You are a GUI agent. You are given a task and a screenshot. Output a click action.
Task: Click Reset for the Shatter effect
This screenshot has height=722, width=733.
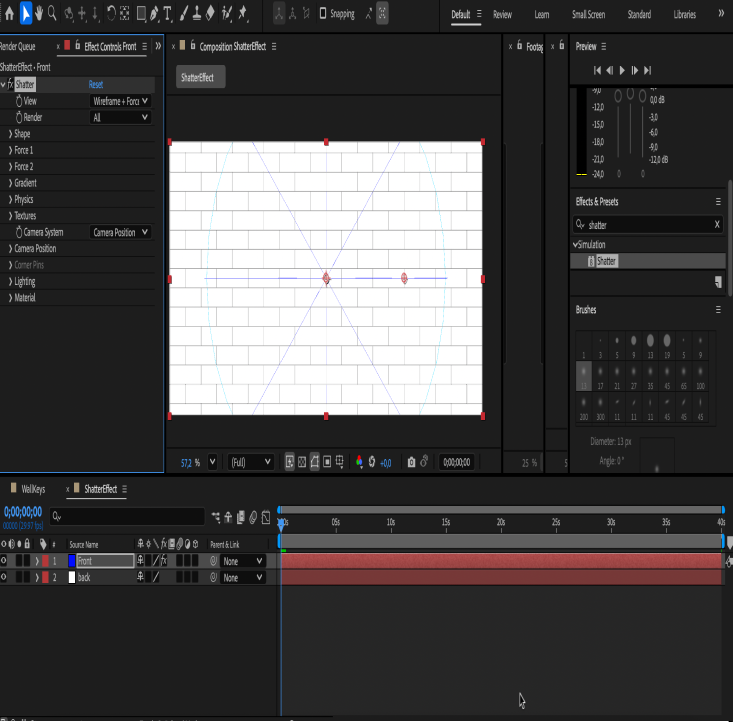click(x=96, y=85)
